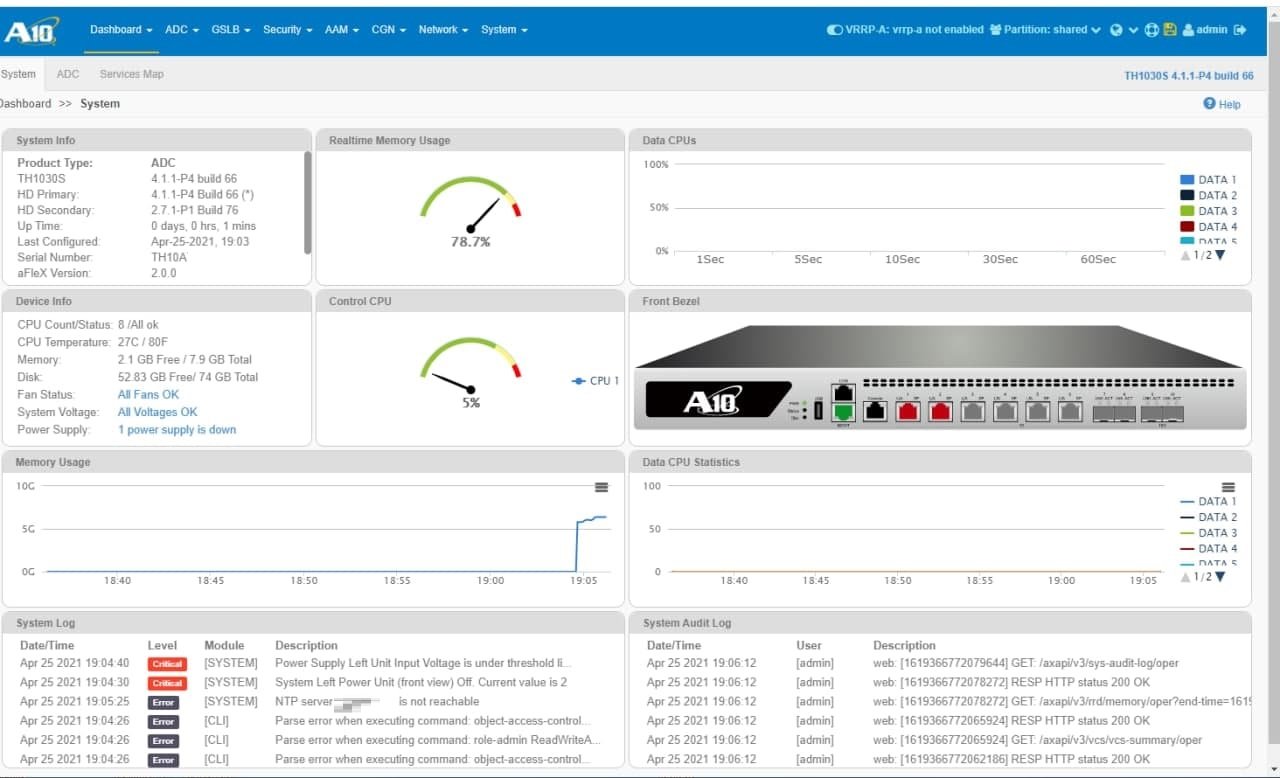Viewport: 1280px width, 778px height.
Task: Toggle CPU 1 series in Control CPU legend
Action: pyautogui.click(x=595, y=381)
